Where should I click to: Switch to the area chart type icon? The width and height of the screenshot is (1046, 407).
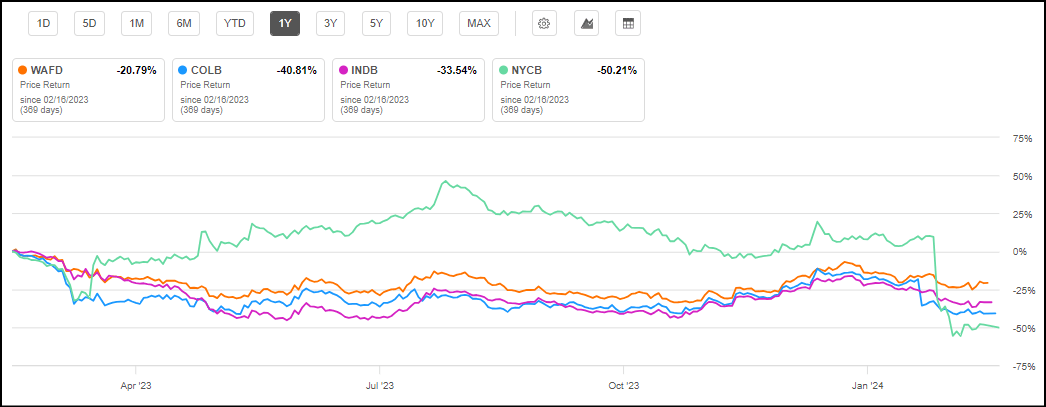pos(586,23)
